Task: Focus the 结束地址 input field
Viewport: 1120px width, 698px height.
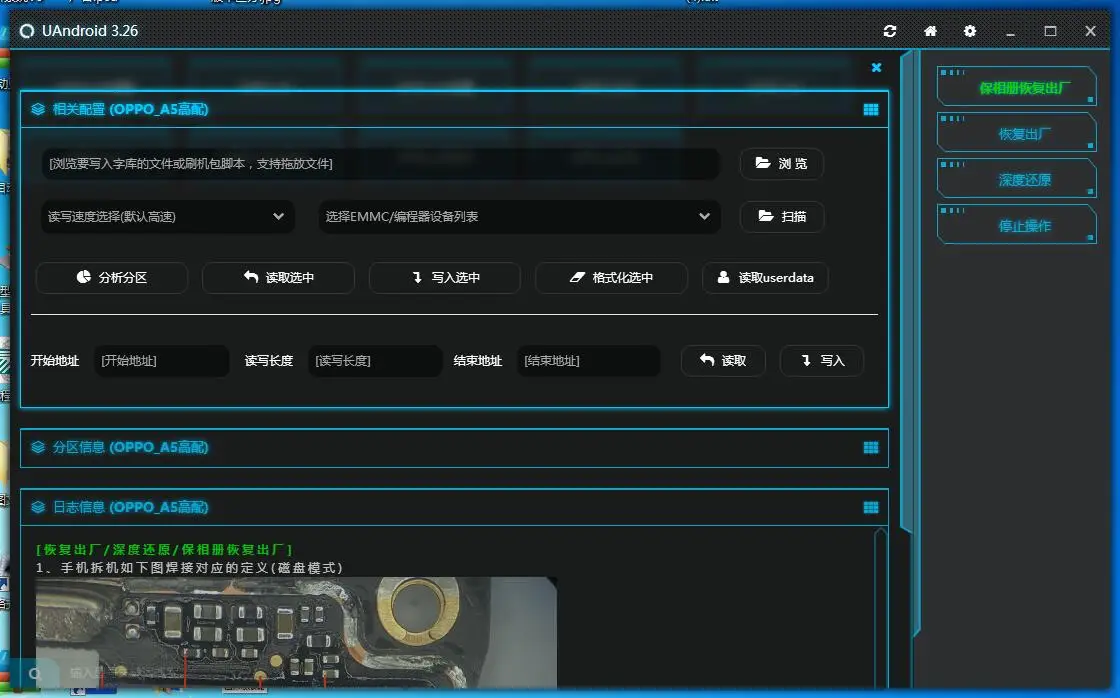Action: (589, 361)
